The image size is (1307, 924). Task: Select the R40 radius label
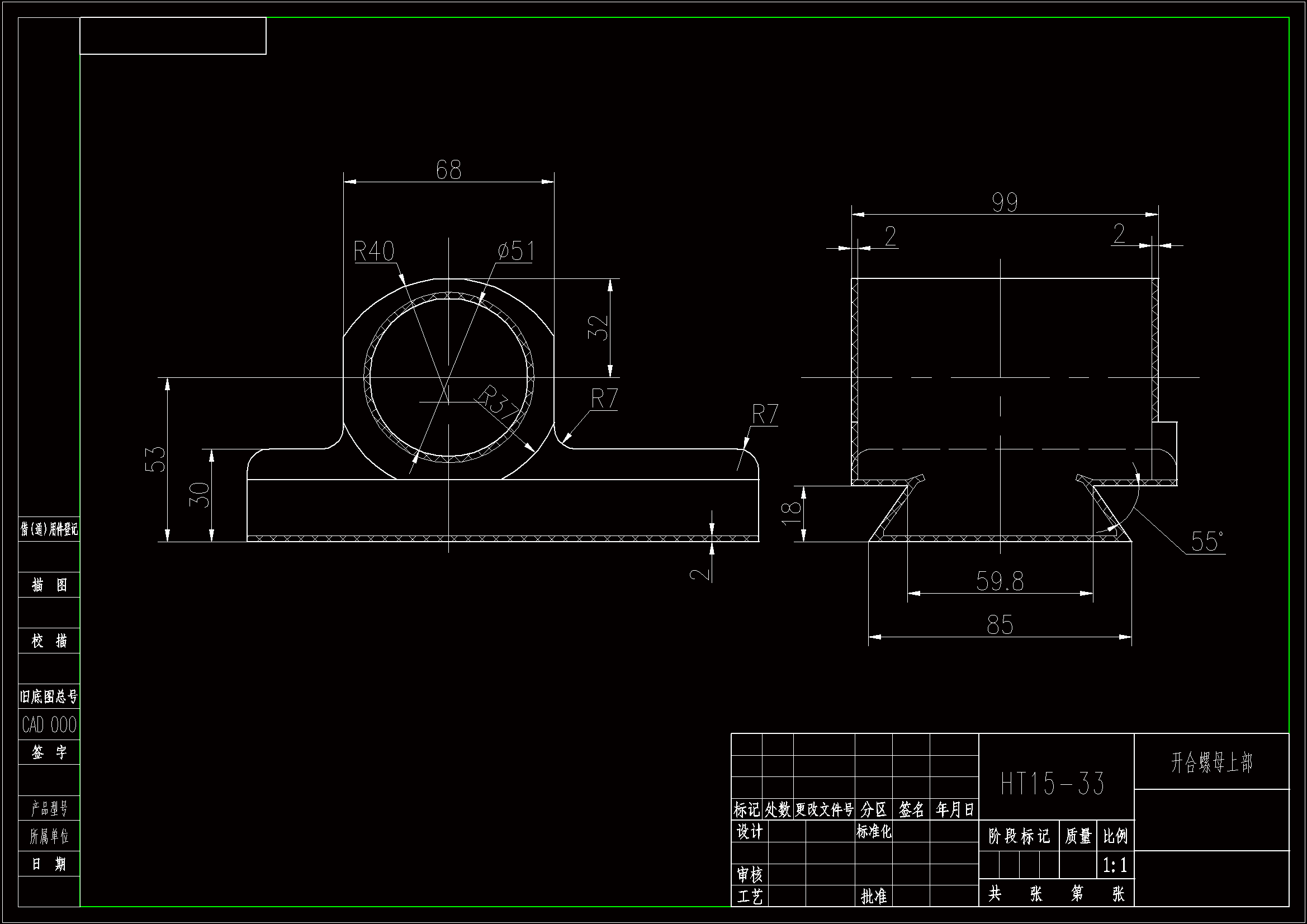374,251
